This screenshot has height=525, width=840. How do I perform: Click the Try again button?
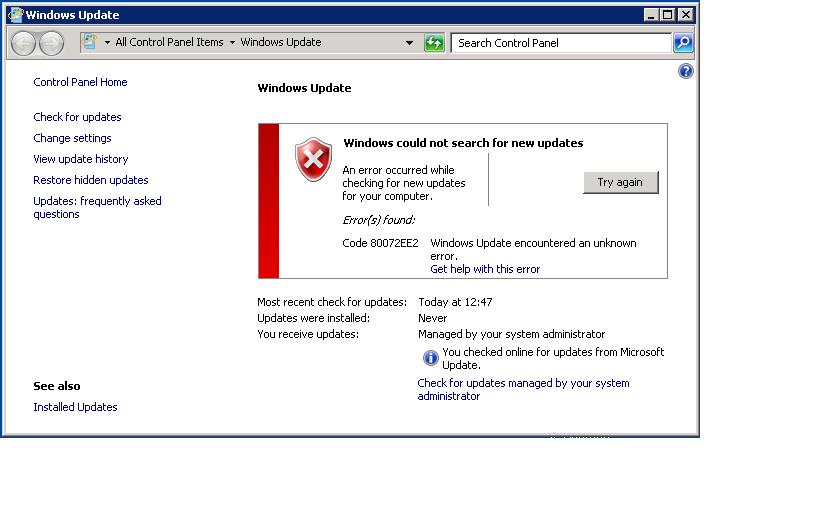pyautogui.click(x=620, y=182)
